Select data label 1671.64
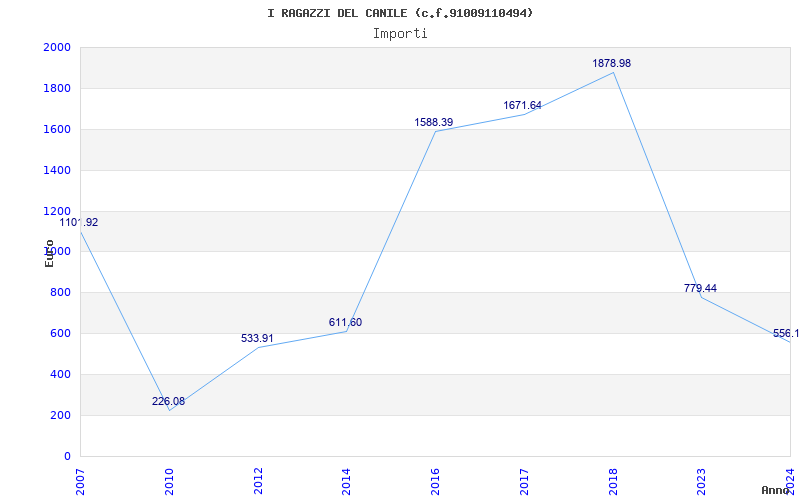The image size is (800, 500). [522, 105]
